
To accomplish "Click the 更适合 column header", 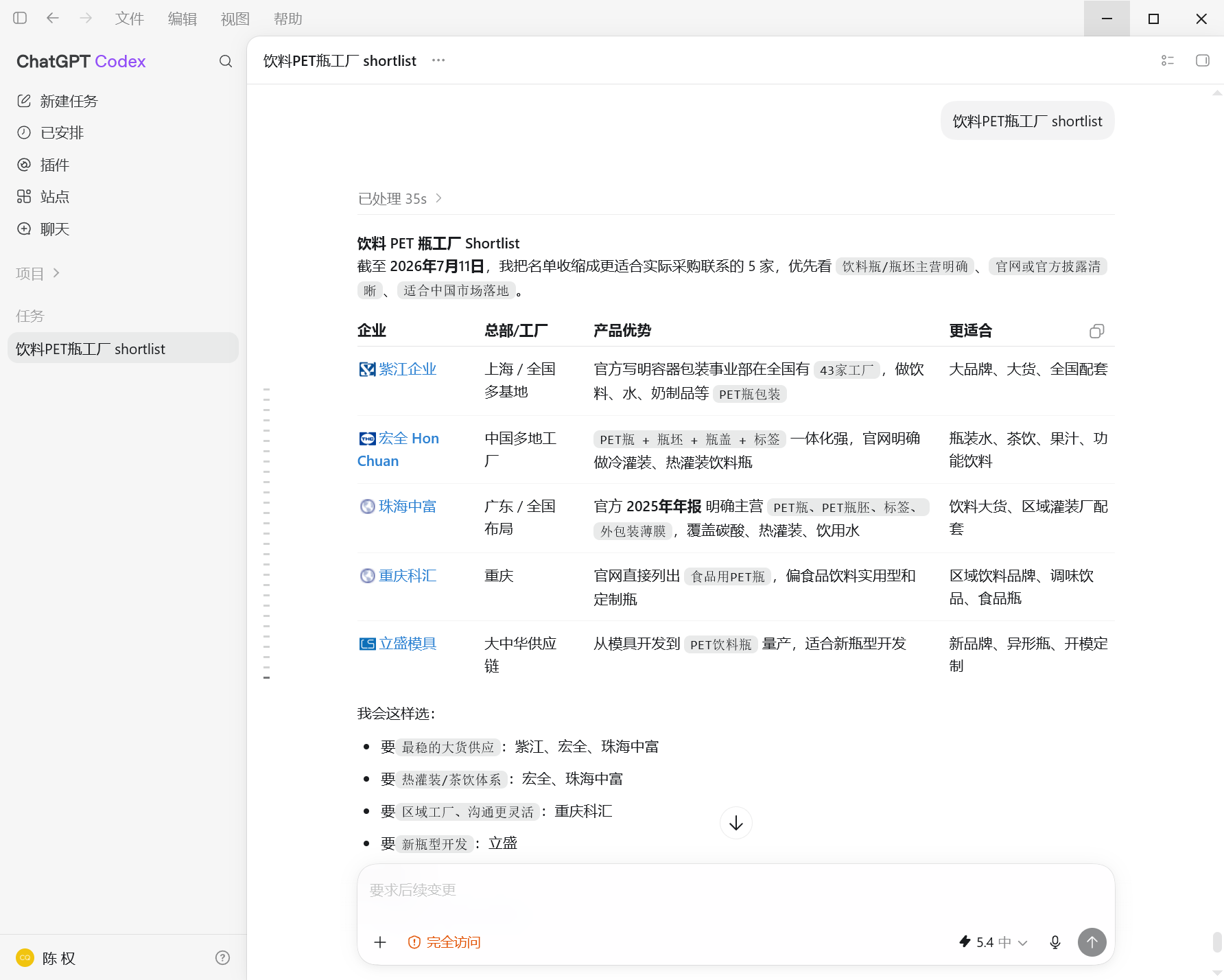I will point(971,331).
